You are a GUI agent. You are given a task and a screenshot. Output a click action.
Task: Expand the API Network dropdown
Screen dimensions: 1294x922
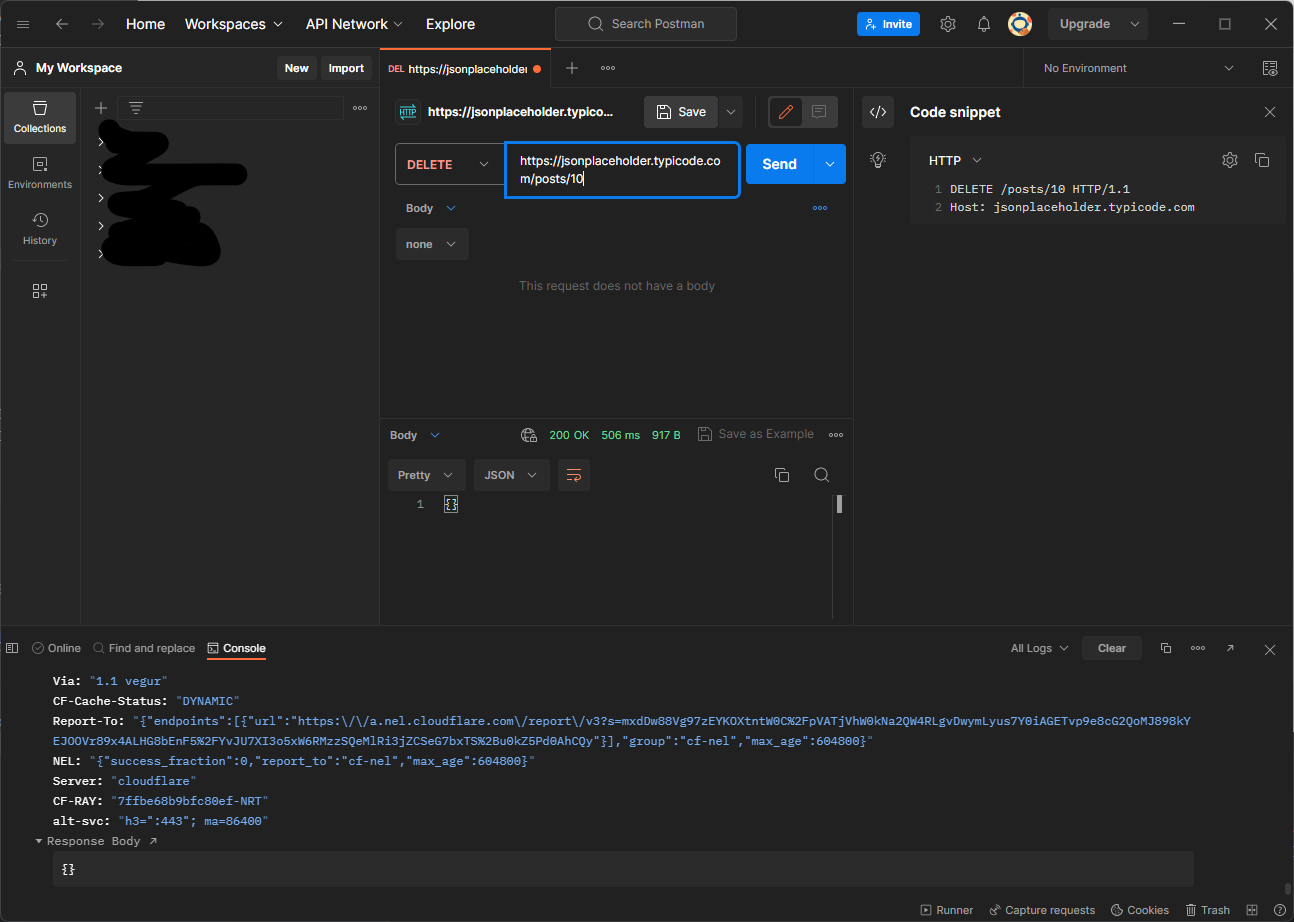(x=355, y=24)
